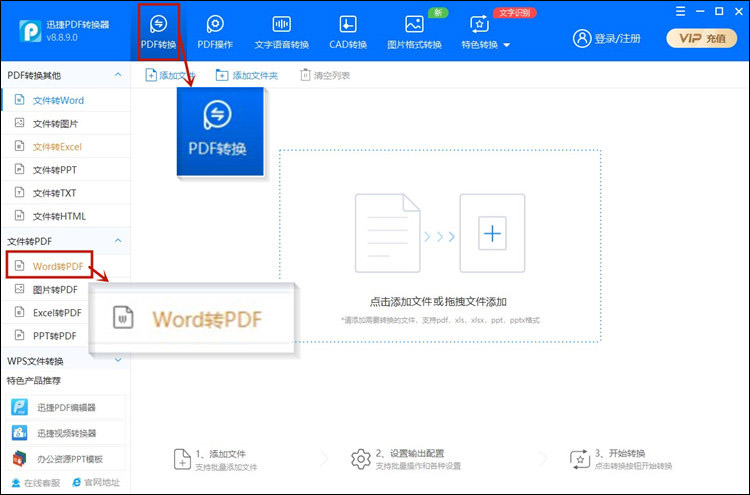Viewport: 750px width, 495px height.
Task: Expand the WPS文件转换 section
Action: [118, 361]
